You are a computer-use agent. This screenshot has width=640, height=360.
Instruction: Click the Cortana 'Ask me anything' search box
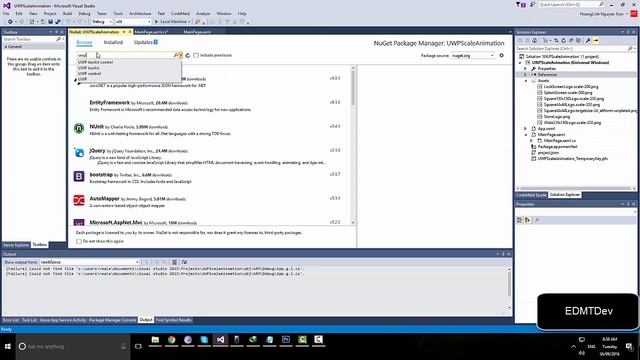[73, 347]
